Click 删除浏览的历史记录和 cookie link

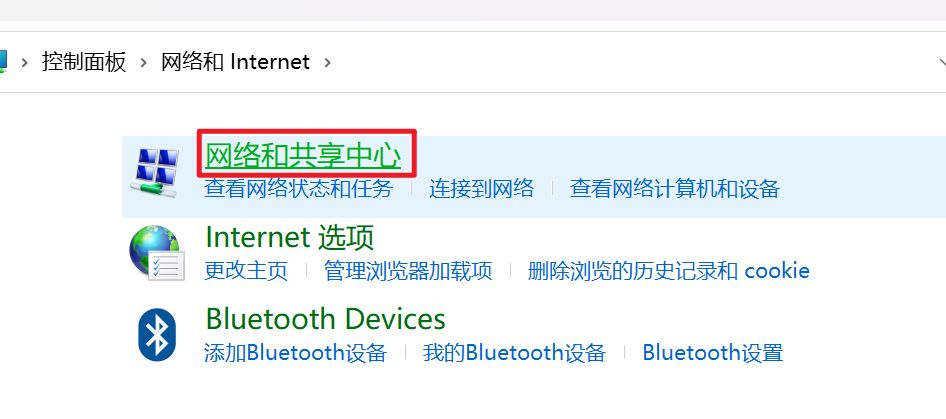668,270
